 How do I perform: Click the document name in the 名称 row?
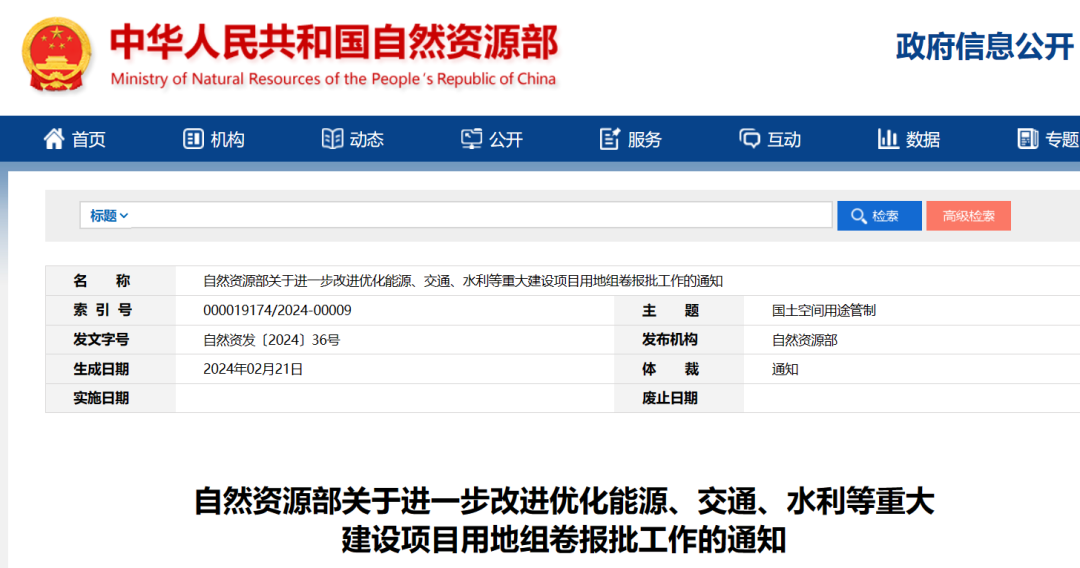click(462, 281)
